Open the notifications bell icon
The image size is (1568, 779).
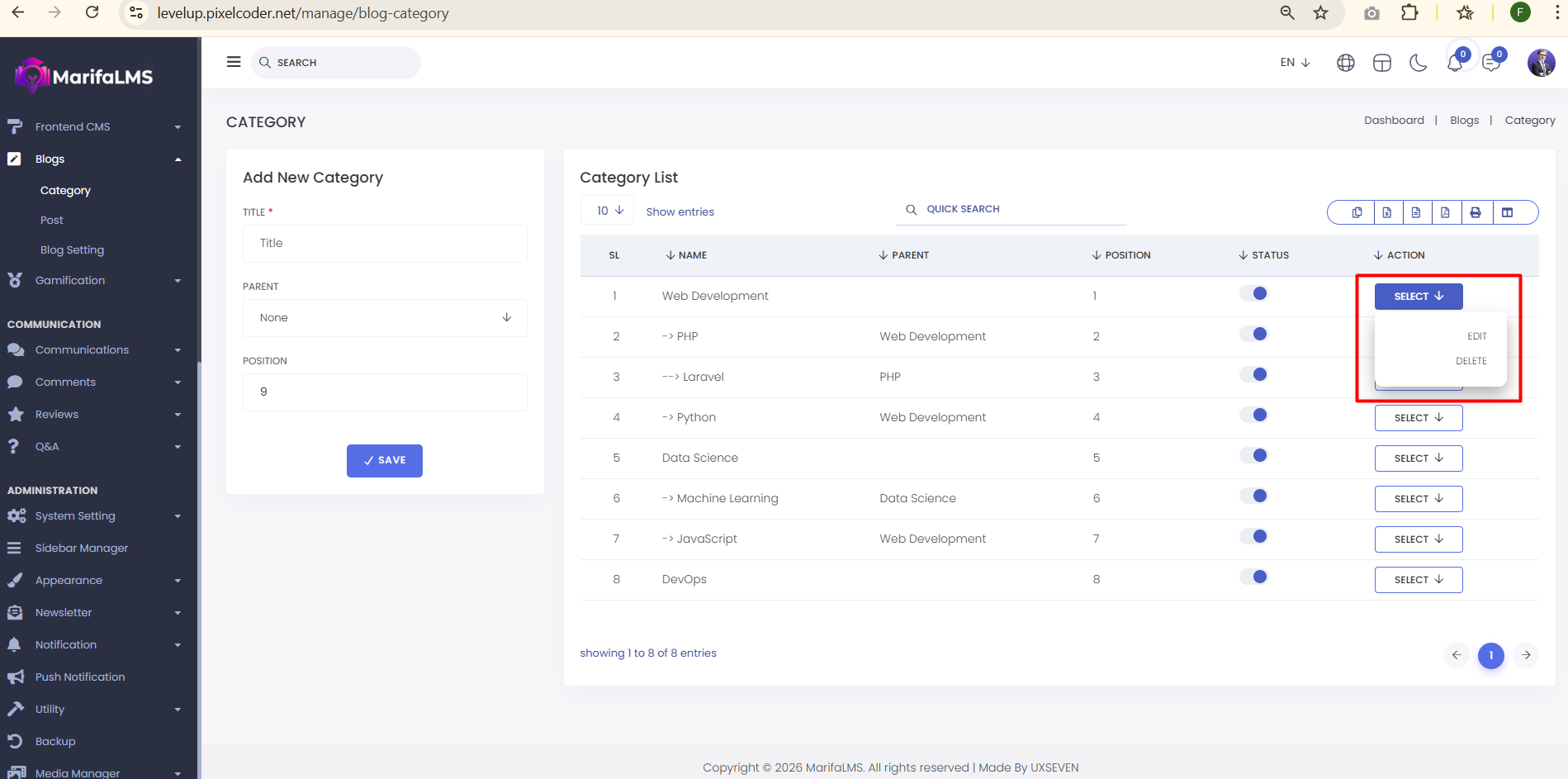(1455, 63)
